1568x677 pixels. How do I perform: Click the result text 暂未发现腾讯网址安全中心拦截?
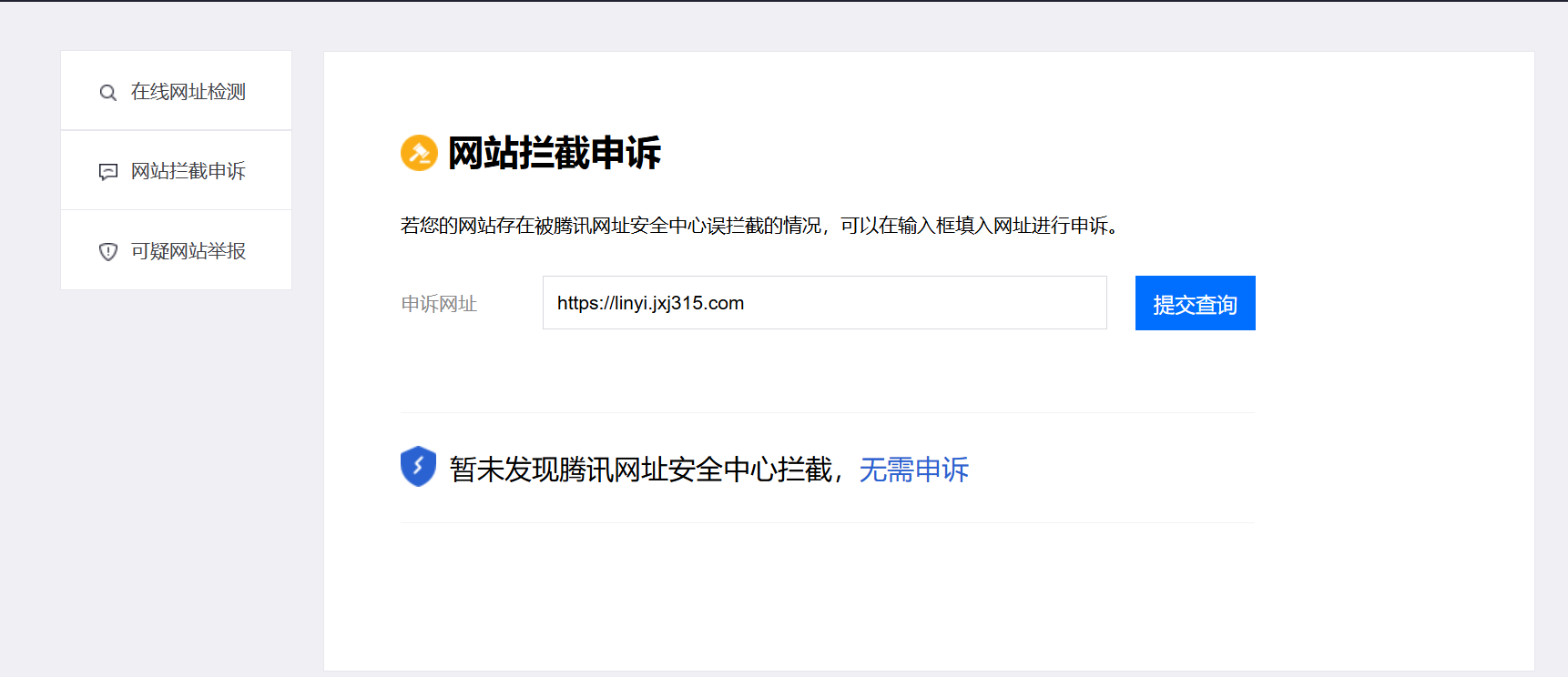click(x=640, y=470)
